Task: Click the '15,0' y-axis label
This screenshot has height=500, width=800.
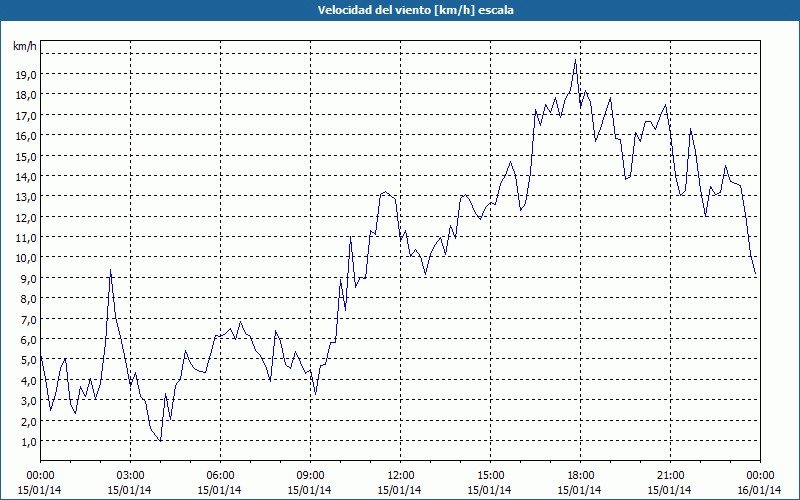Action: click(26, 156)
